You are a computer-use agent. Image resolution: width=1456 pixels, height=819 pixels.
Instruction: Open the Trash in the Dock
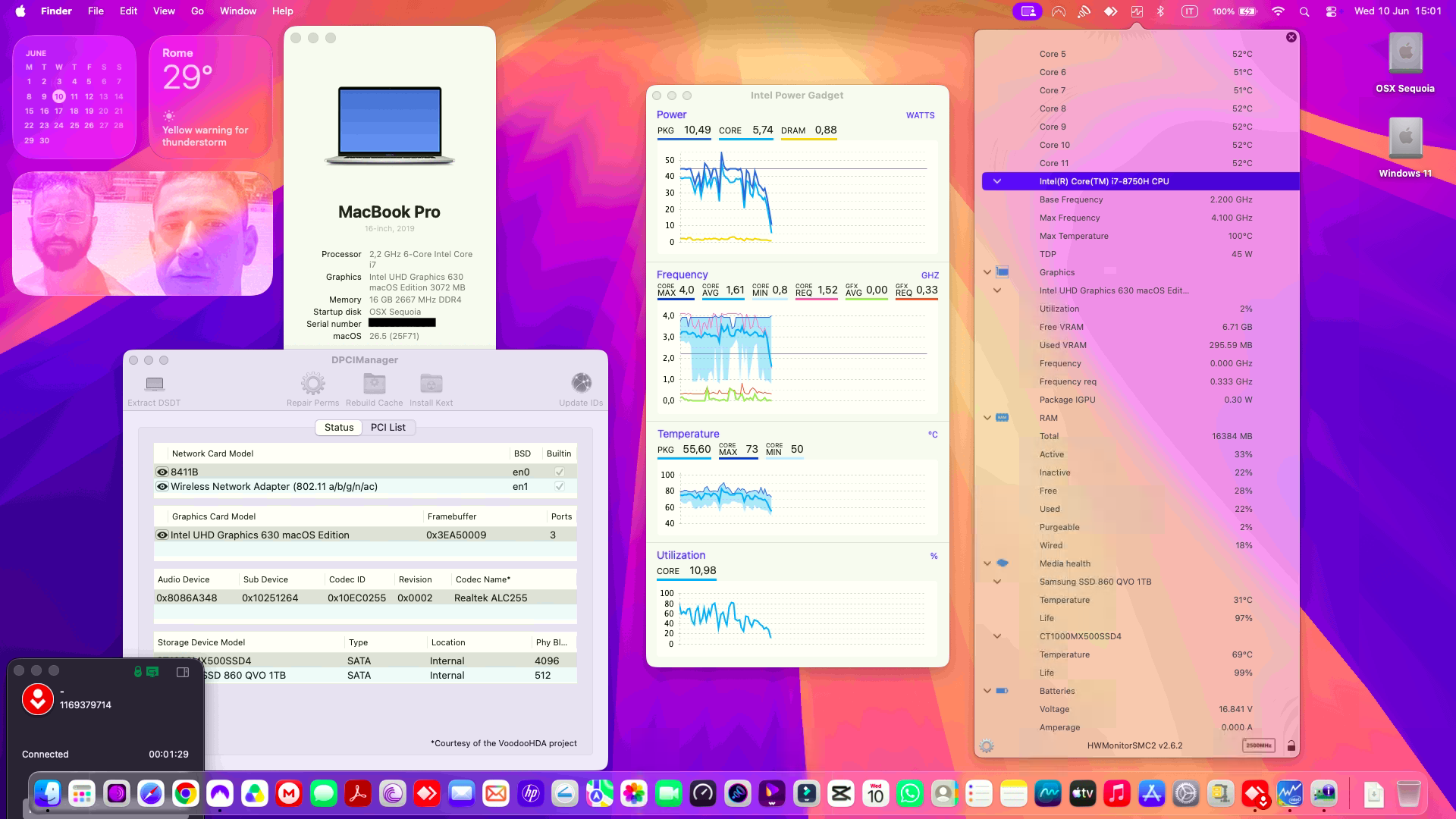click(x=1408, y=794)
